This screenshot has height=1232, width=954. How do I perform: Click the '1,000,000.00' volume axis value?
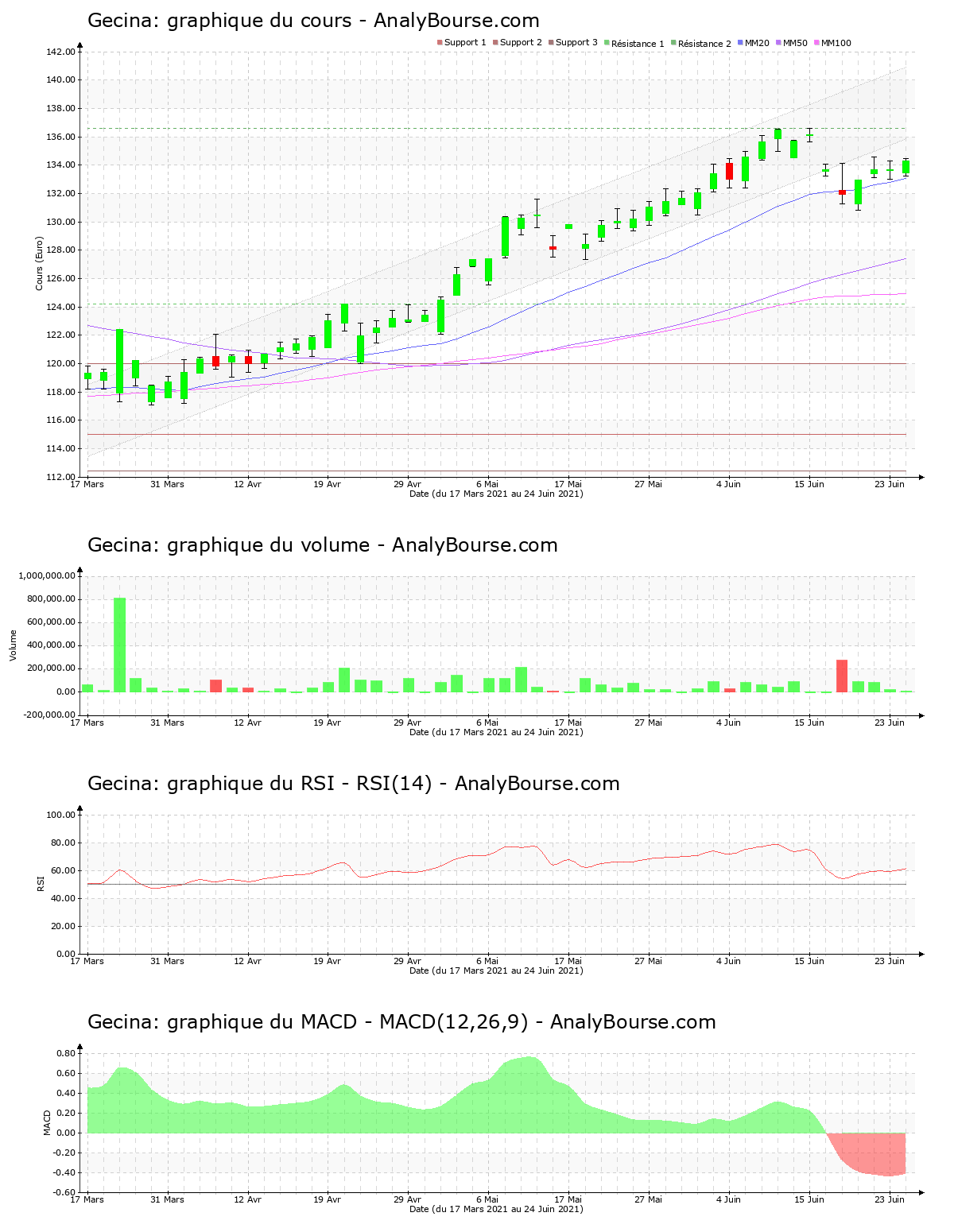(x=47, y=575)
